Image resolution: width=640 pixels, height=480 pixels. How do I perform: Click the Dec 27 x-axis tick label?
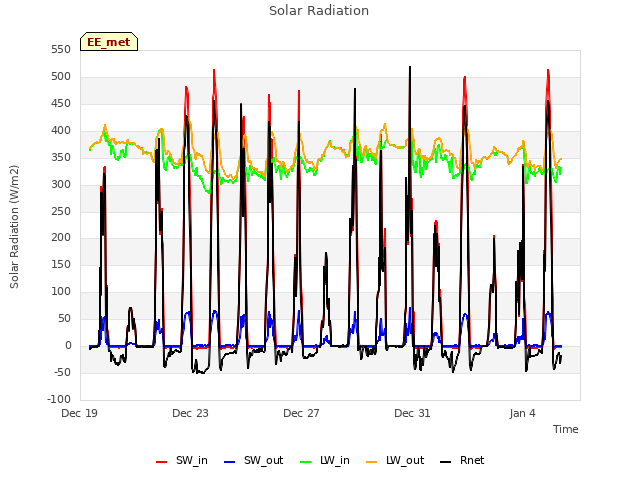(x=301, y=413)
